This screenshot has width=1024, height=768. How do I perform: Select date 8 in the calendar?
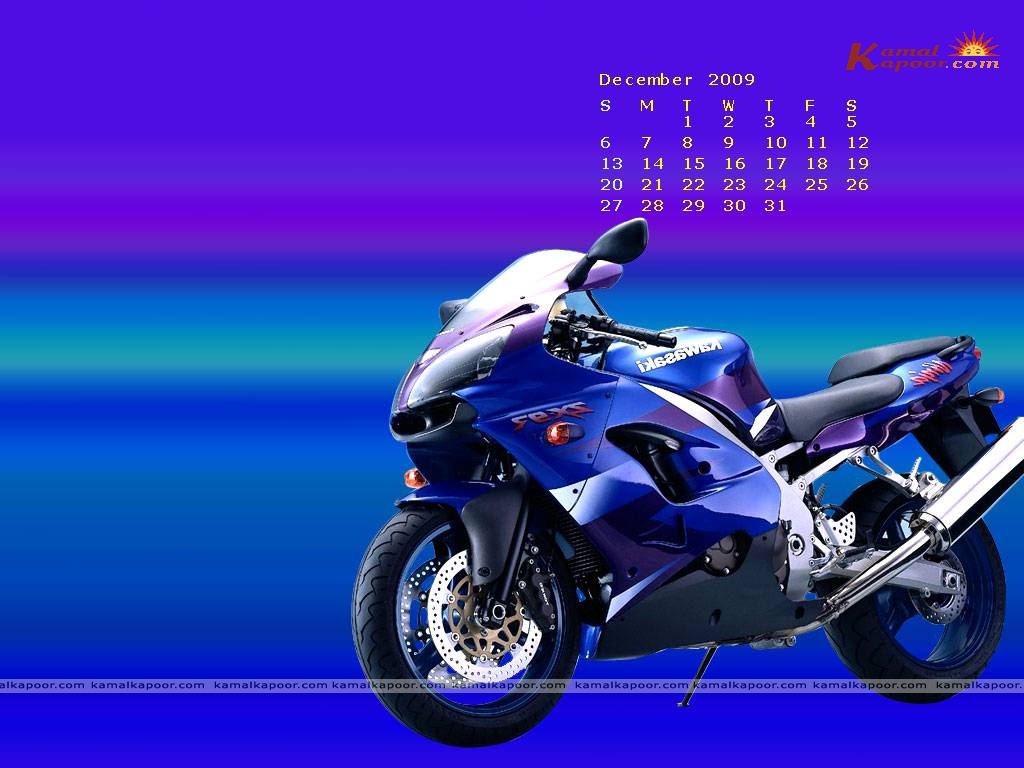tap(688, 142)
